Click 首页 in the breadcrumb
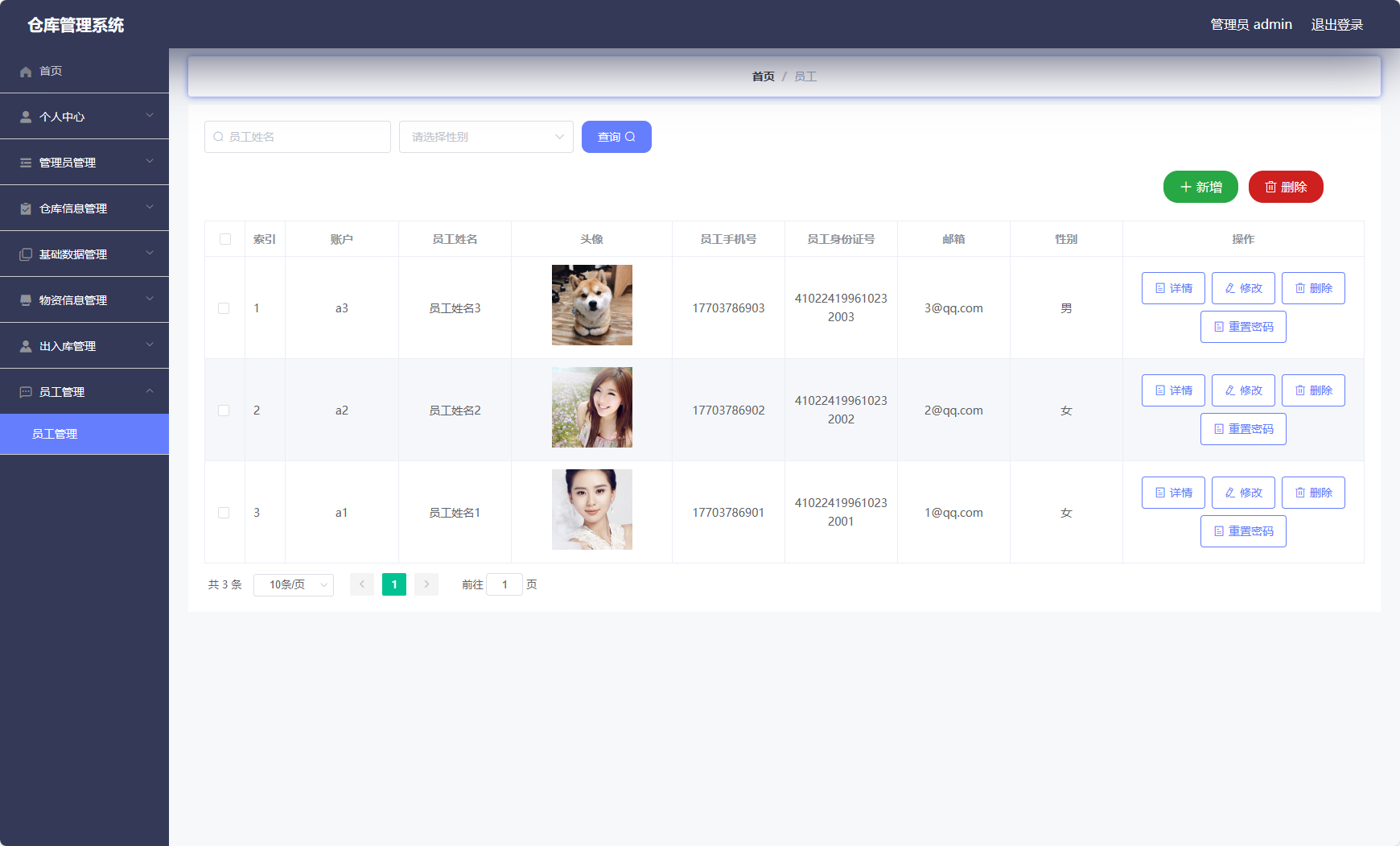Image resolution: width=1400 pixels, height=846 pixels. click(762, 76)
